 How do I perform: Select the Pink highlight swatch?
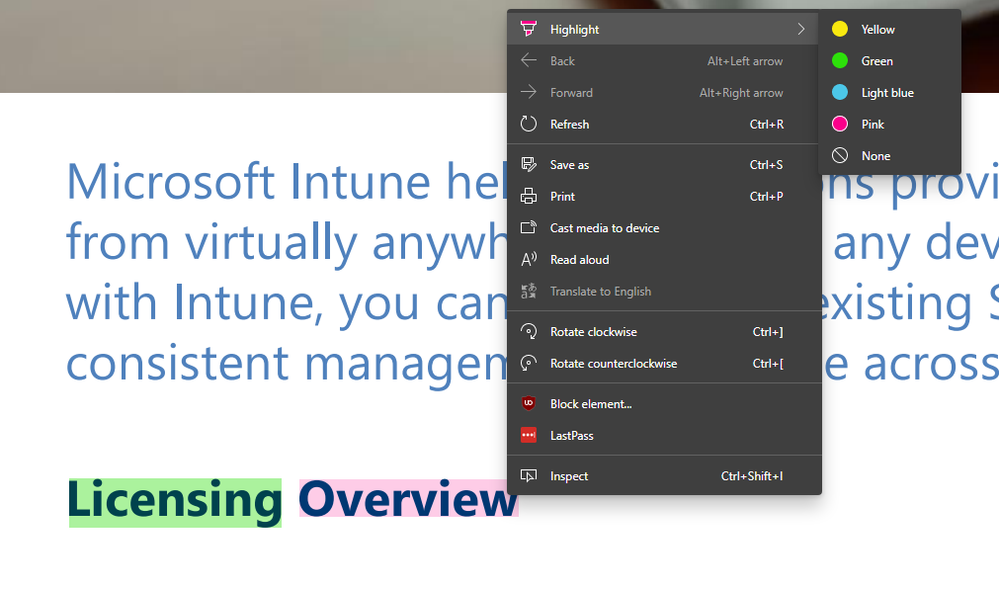point(840,124)
